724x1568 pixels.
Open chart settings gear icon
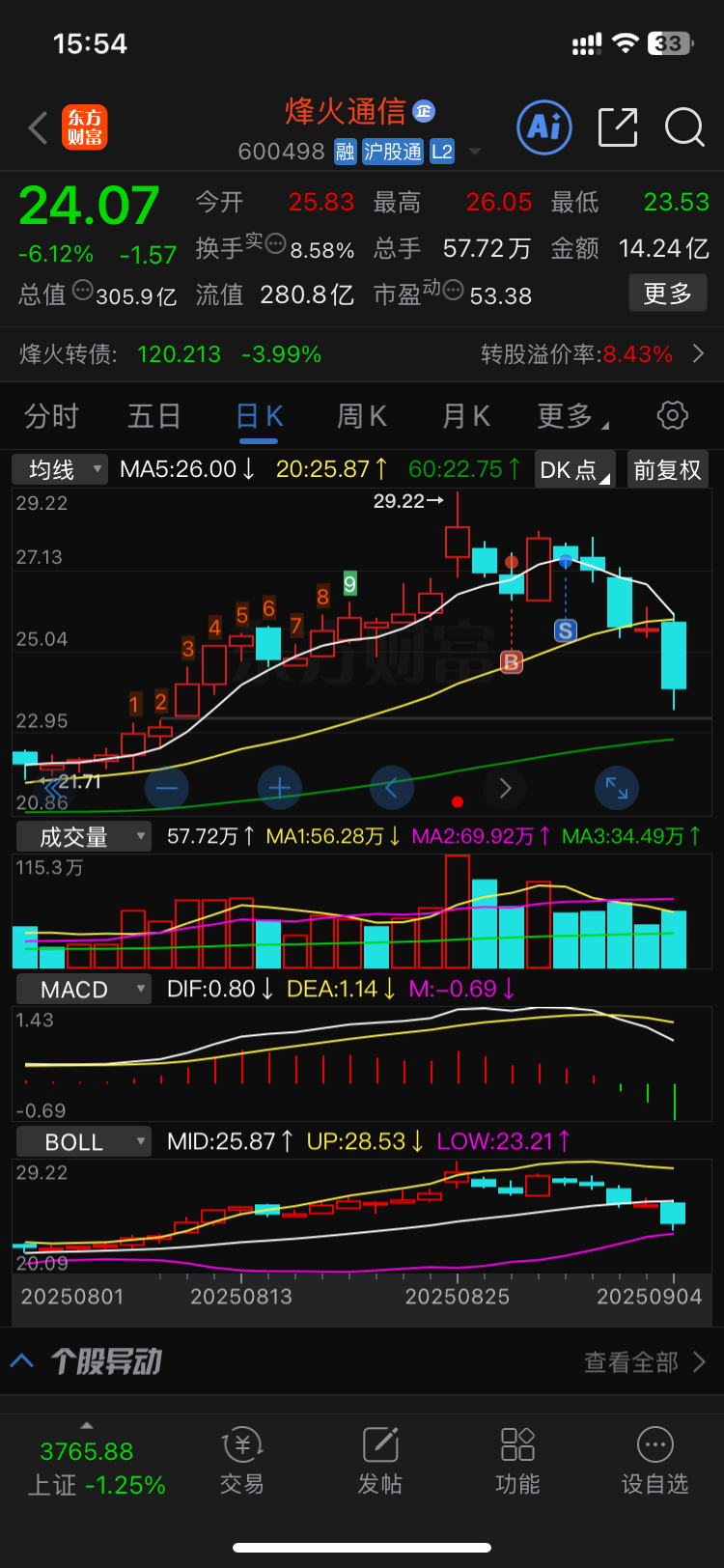point(673,415)
